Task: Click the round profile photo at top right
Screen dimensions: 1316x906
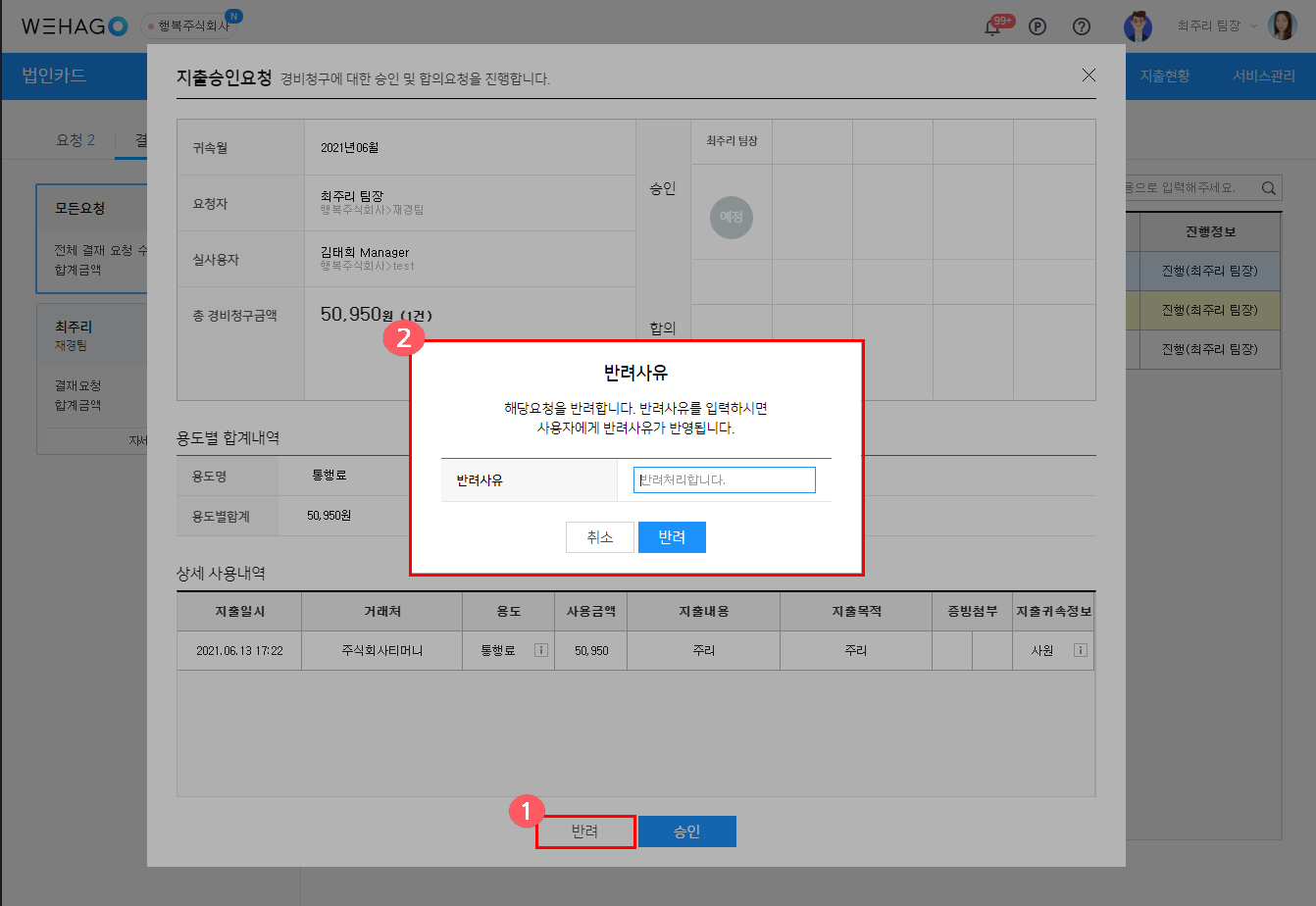Action: 1282,26
